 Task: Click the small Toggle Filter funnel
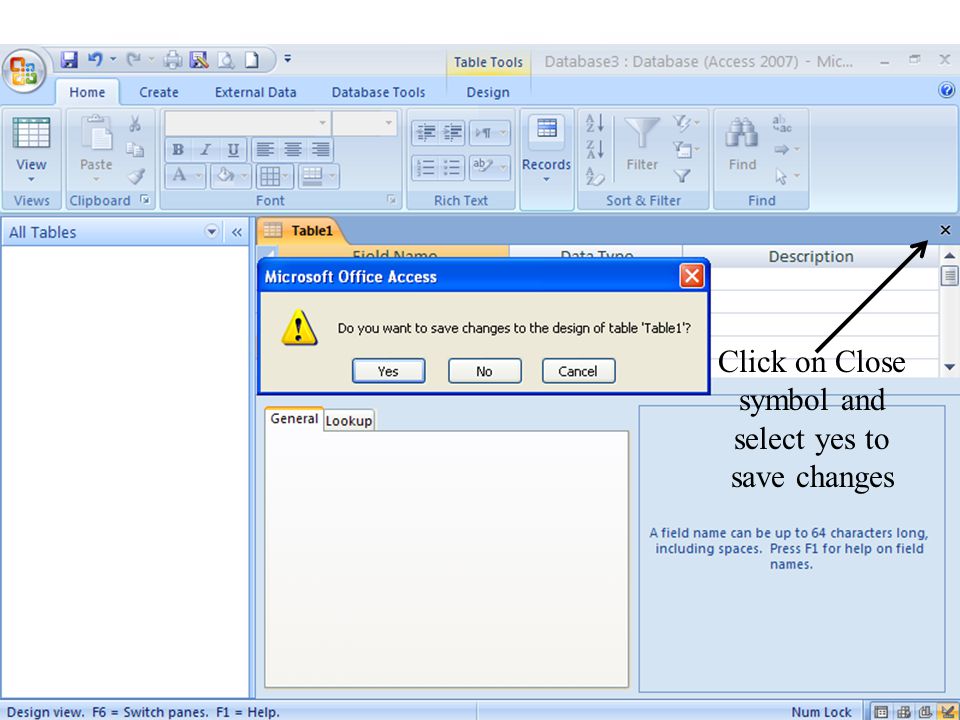click(x=682, y=176)
